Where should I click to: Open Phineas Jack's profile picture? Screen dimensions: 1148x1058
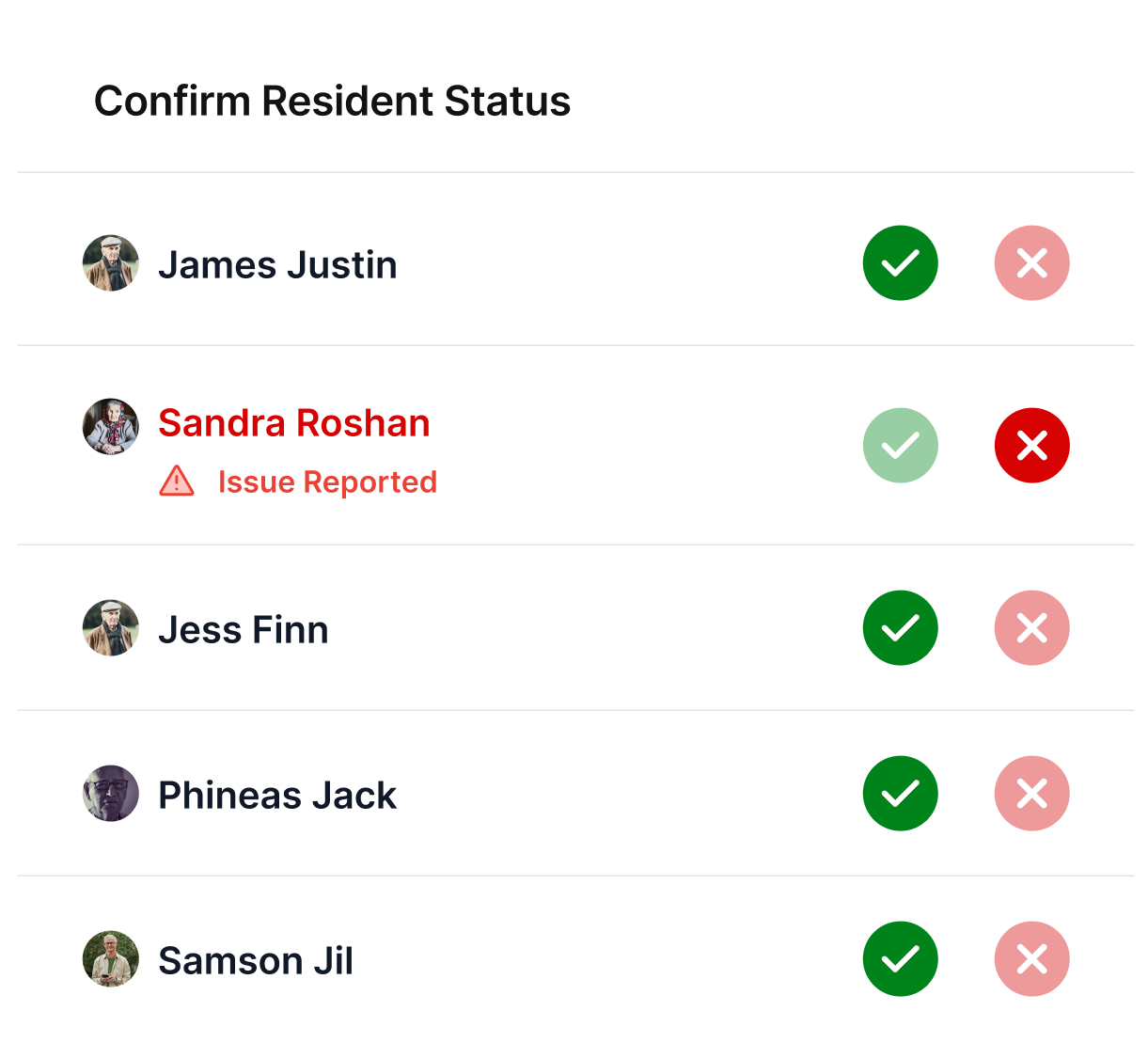click(111, 794)
